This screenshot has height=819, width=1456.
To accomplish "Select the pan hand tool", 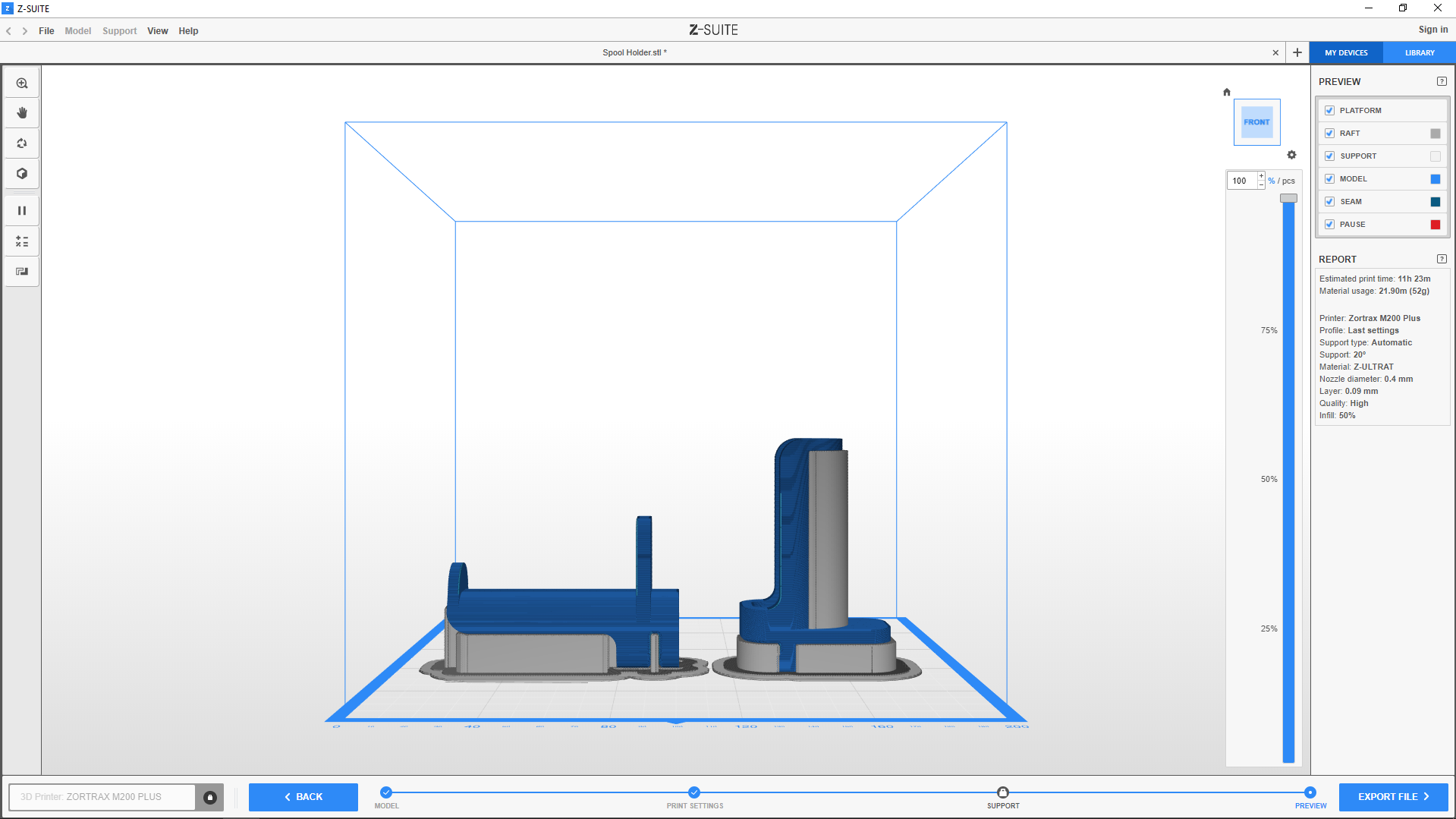I will pos(22,113).
